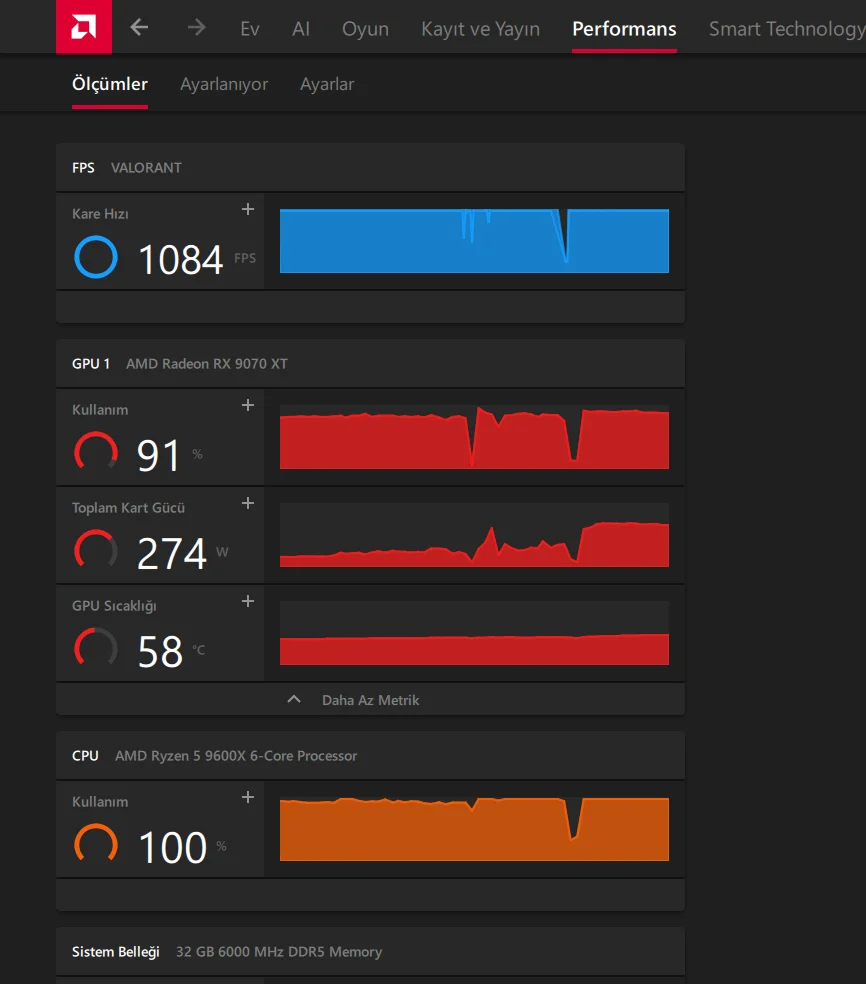
Task: Expand GPU Sıcaklığı with plus icon
Action: tap(248, 601)
